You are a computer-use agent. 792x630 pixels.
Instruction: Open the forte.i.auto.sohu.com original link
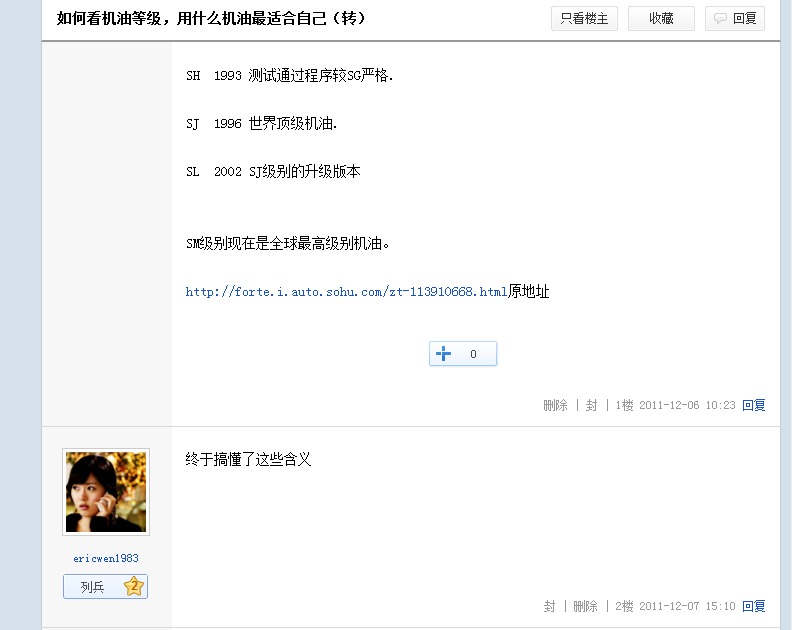pyautogui.click(x=346, y=292)
